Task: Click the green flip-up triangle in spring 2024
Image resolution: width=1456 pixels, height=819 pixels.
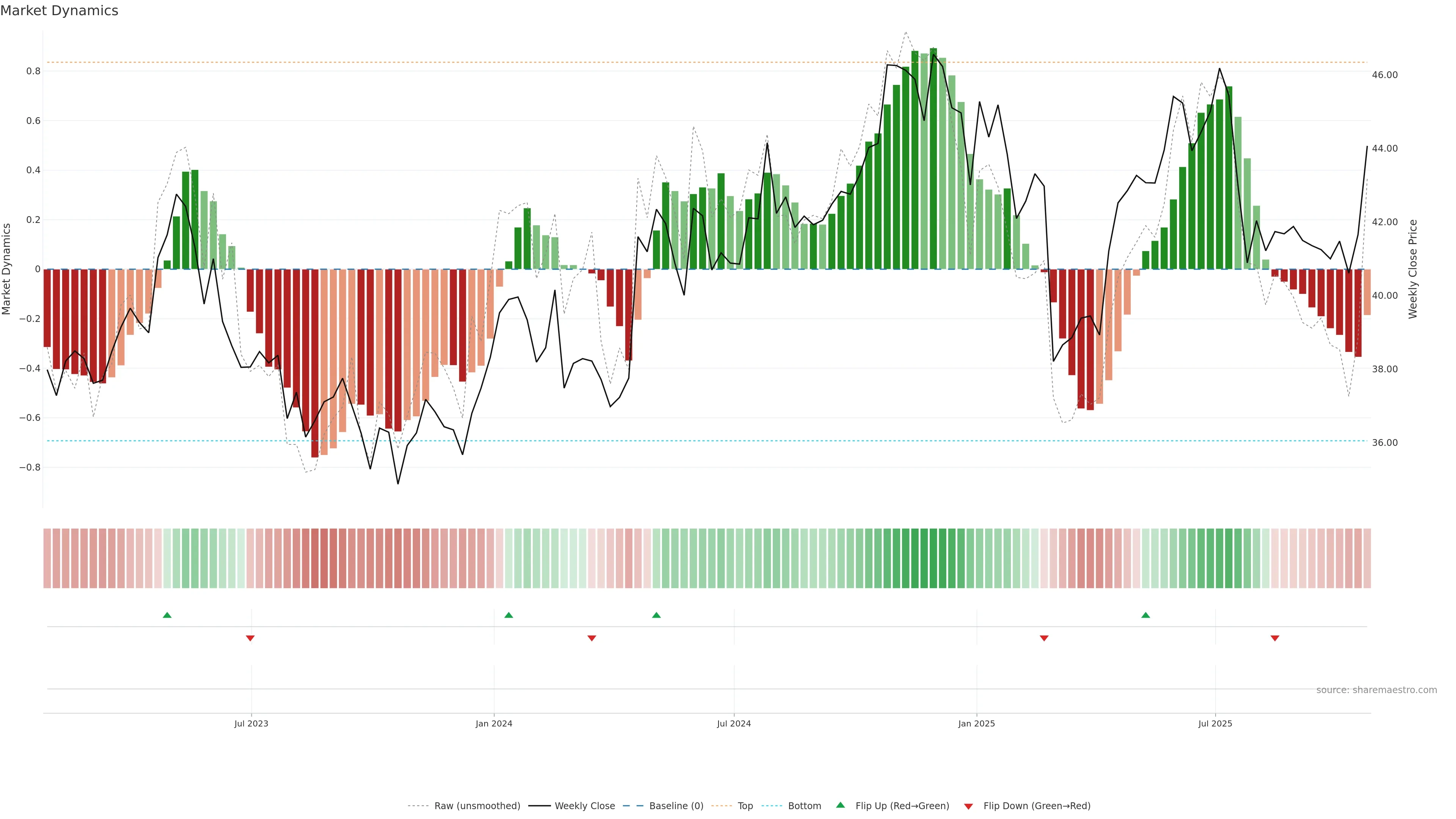Action: pos(656,615)
